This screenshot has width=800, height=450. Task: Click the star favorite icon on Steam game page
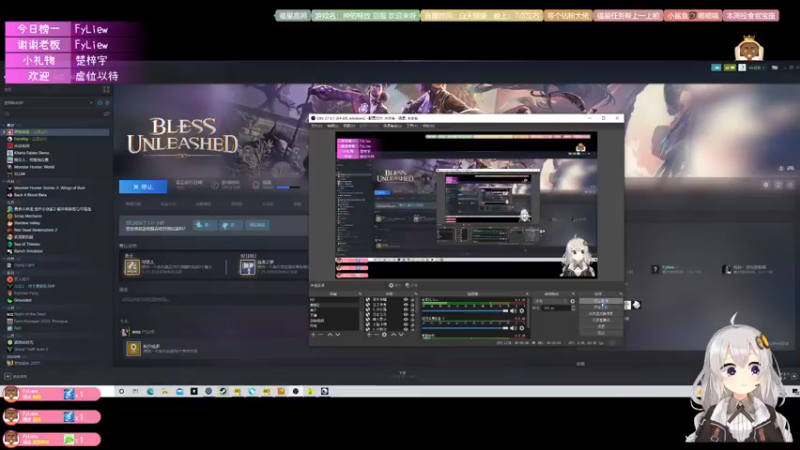pos(790,185)
